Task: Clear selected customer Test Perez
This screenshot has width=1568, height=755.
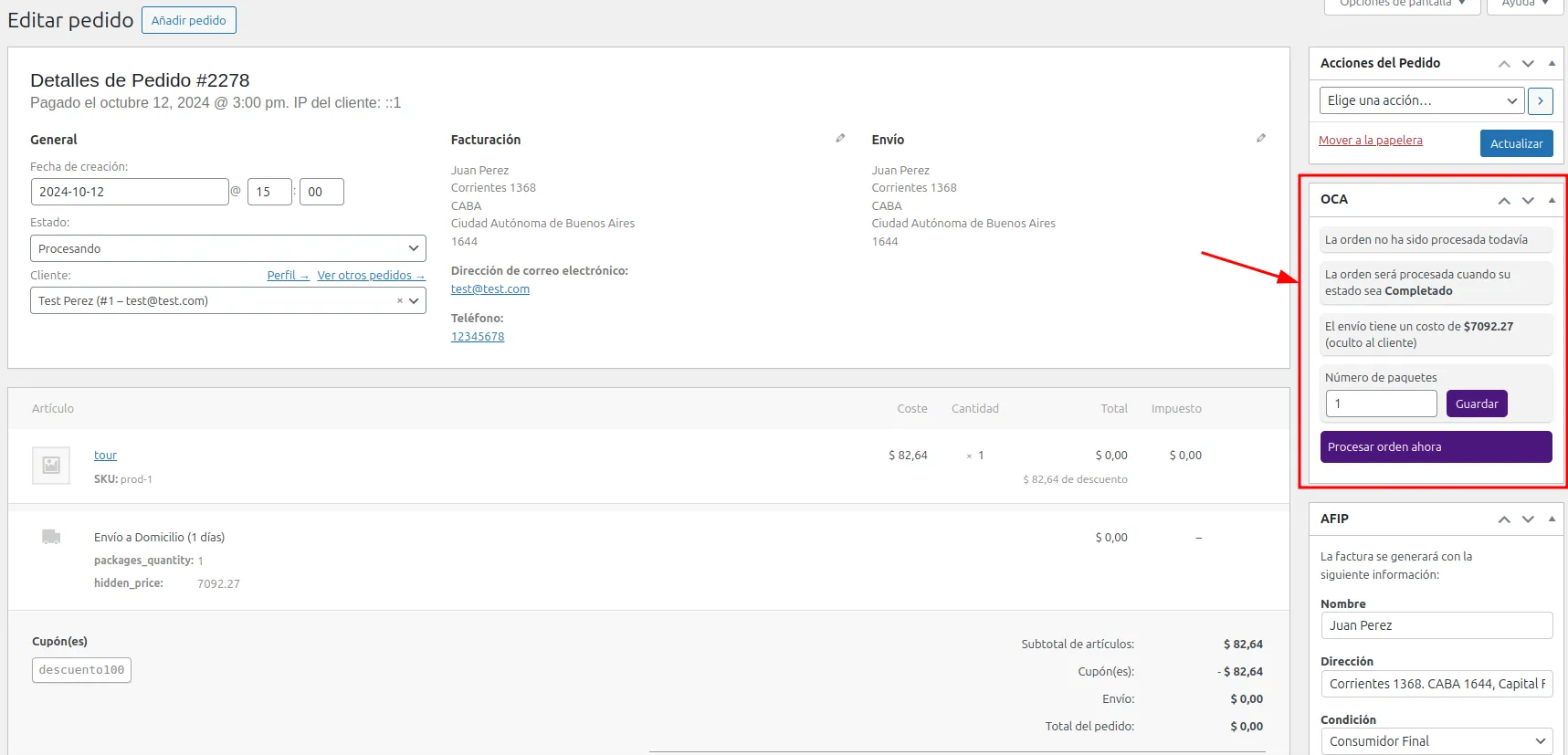Action: [399, 301]
